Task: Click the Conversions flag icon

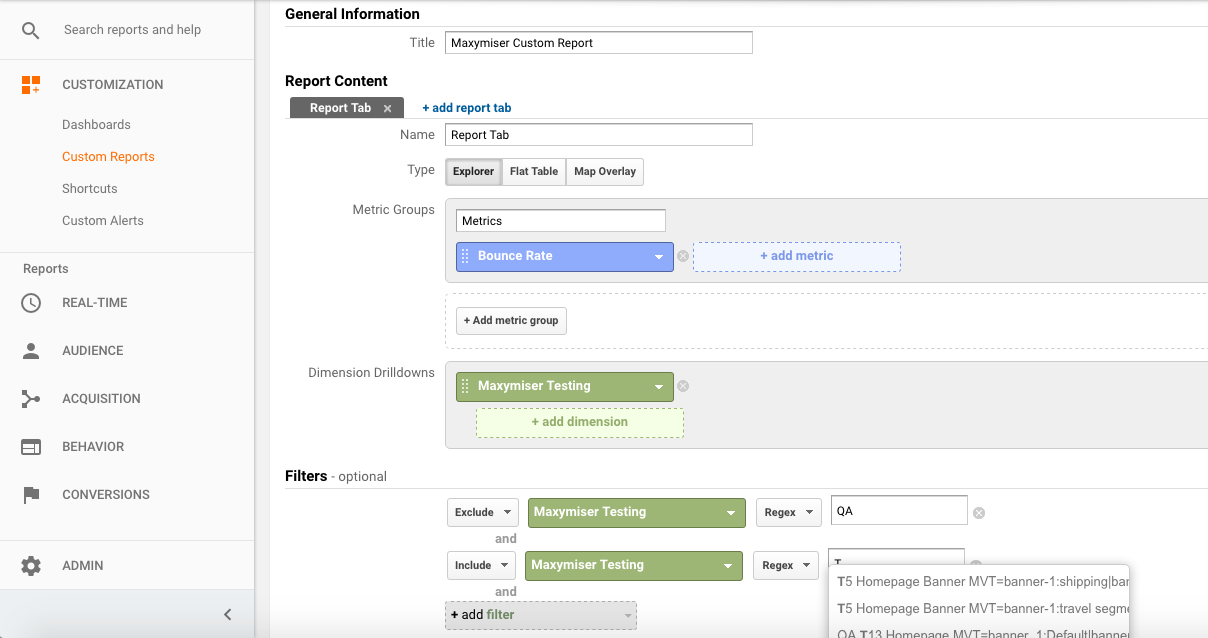Action: (31, 495)
